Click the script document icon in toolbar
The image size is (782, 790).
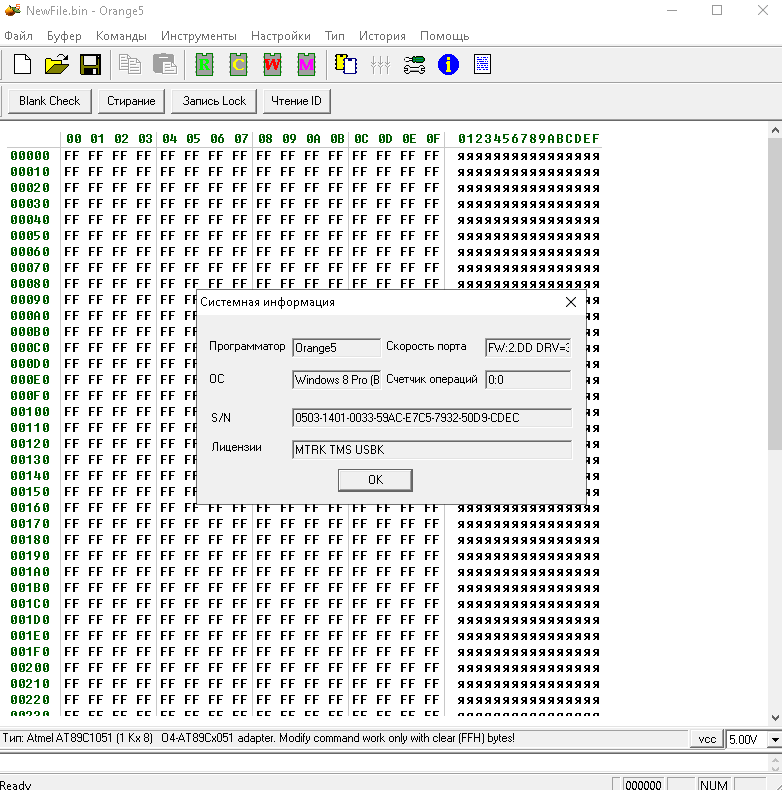(x=482, y=65)
